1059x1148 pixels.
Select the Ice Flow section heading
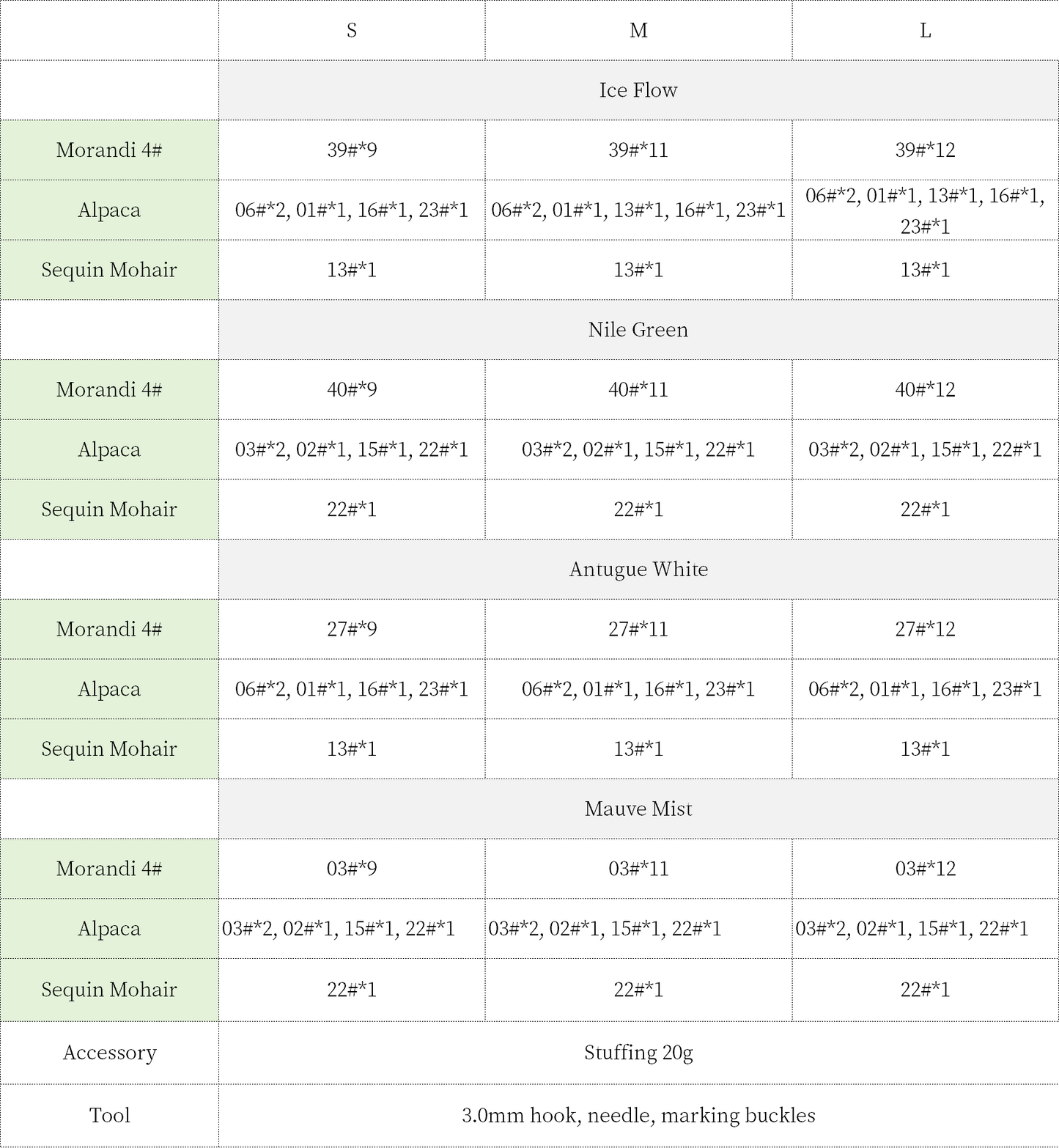tap(638, 90)
